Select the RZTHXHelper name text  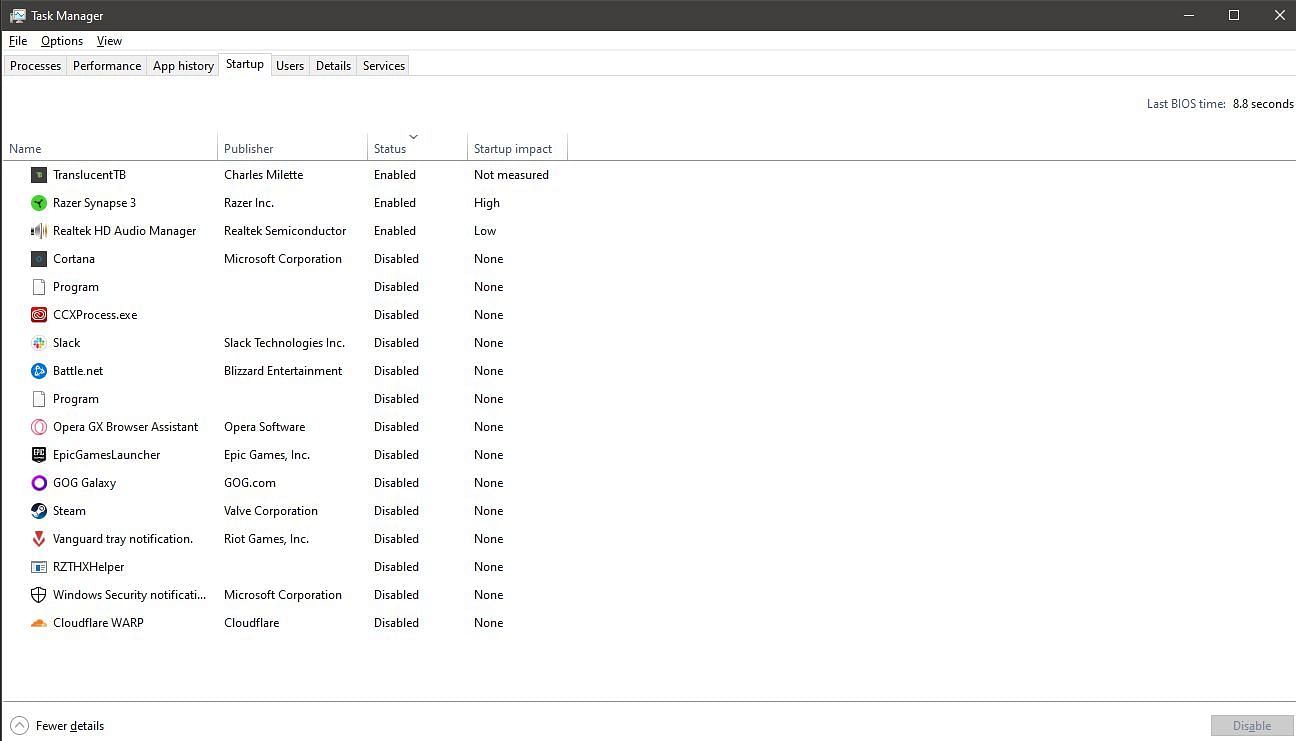(x=89, y=567)
